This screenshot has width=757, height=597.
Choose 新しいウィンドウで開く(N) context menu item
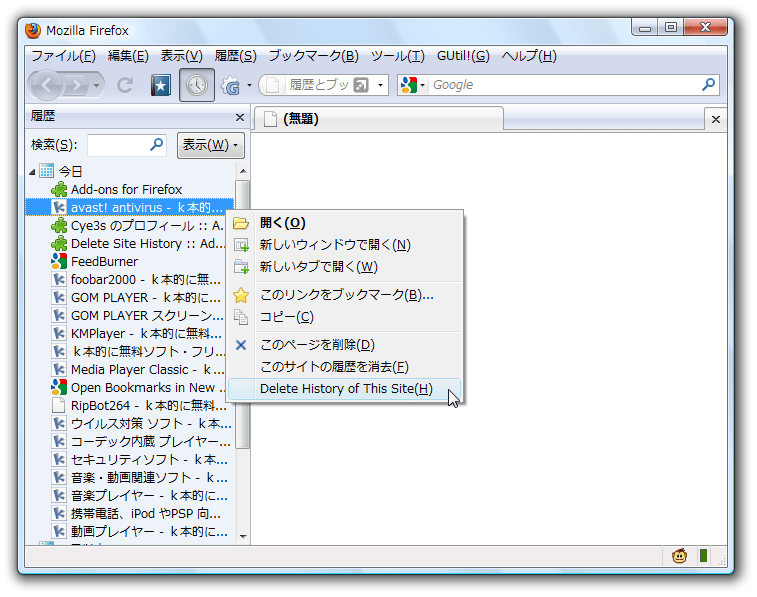[345, 245]
